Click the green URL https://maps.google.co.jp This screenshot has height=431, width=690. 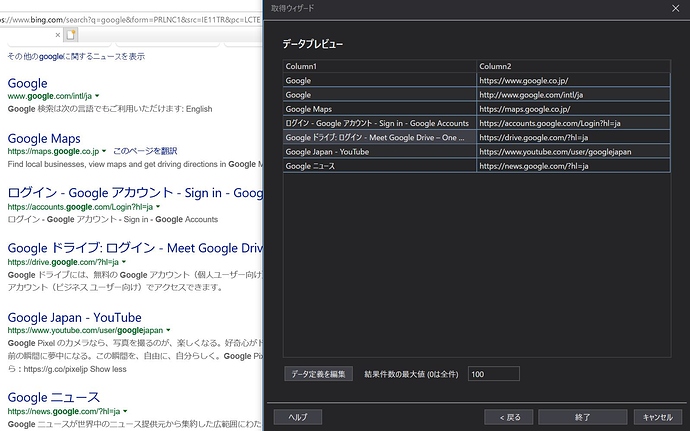click(x=53, y=151)
